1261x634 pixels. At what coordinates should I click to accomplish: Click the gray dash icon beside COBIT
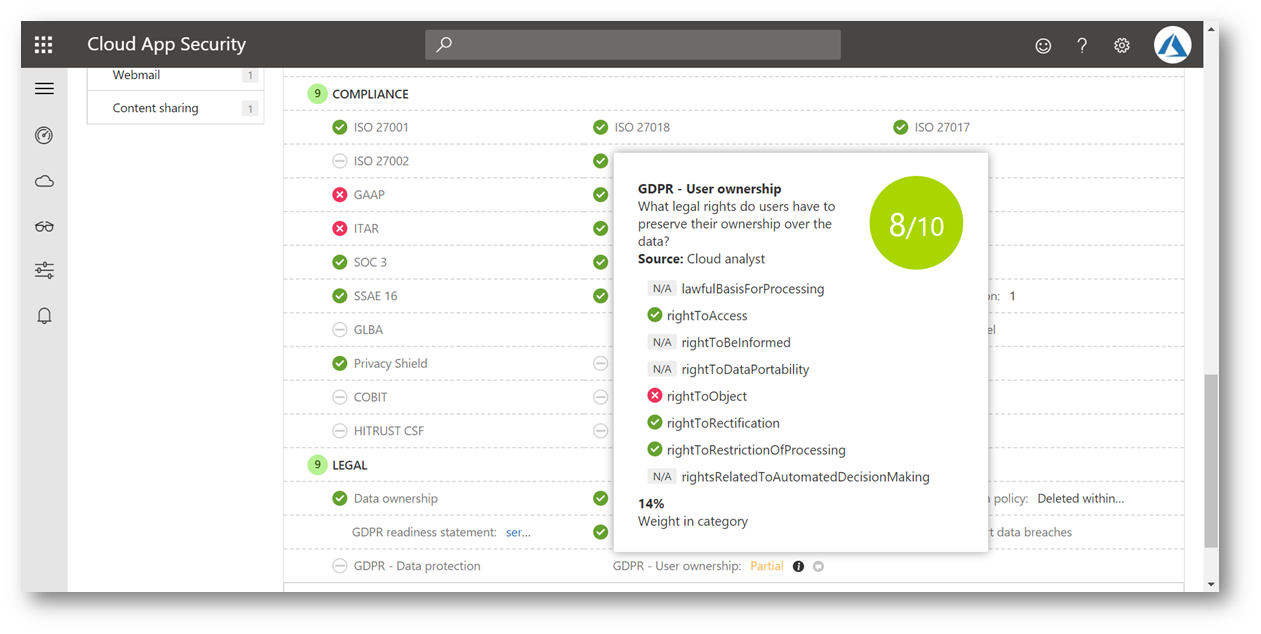(x=340, y=397)
